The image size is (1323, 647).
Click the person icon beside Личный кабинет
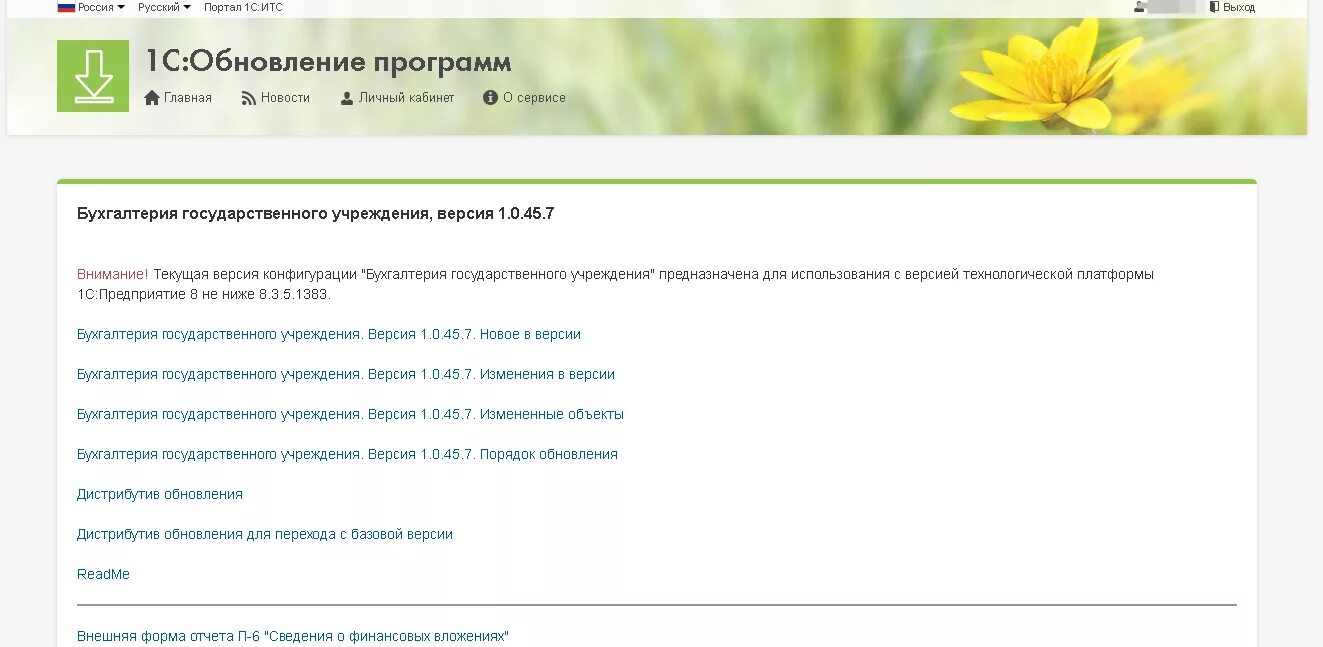coord(347,98)
